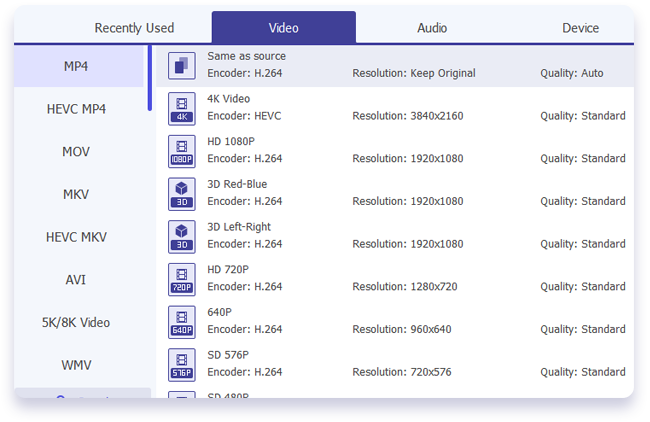Switch to the Recently Used tab

pyautogui.click(x=134, y=28)
